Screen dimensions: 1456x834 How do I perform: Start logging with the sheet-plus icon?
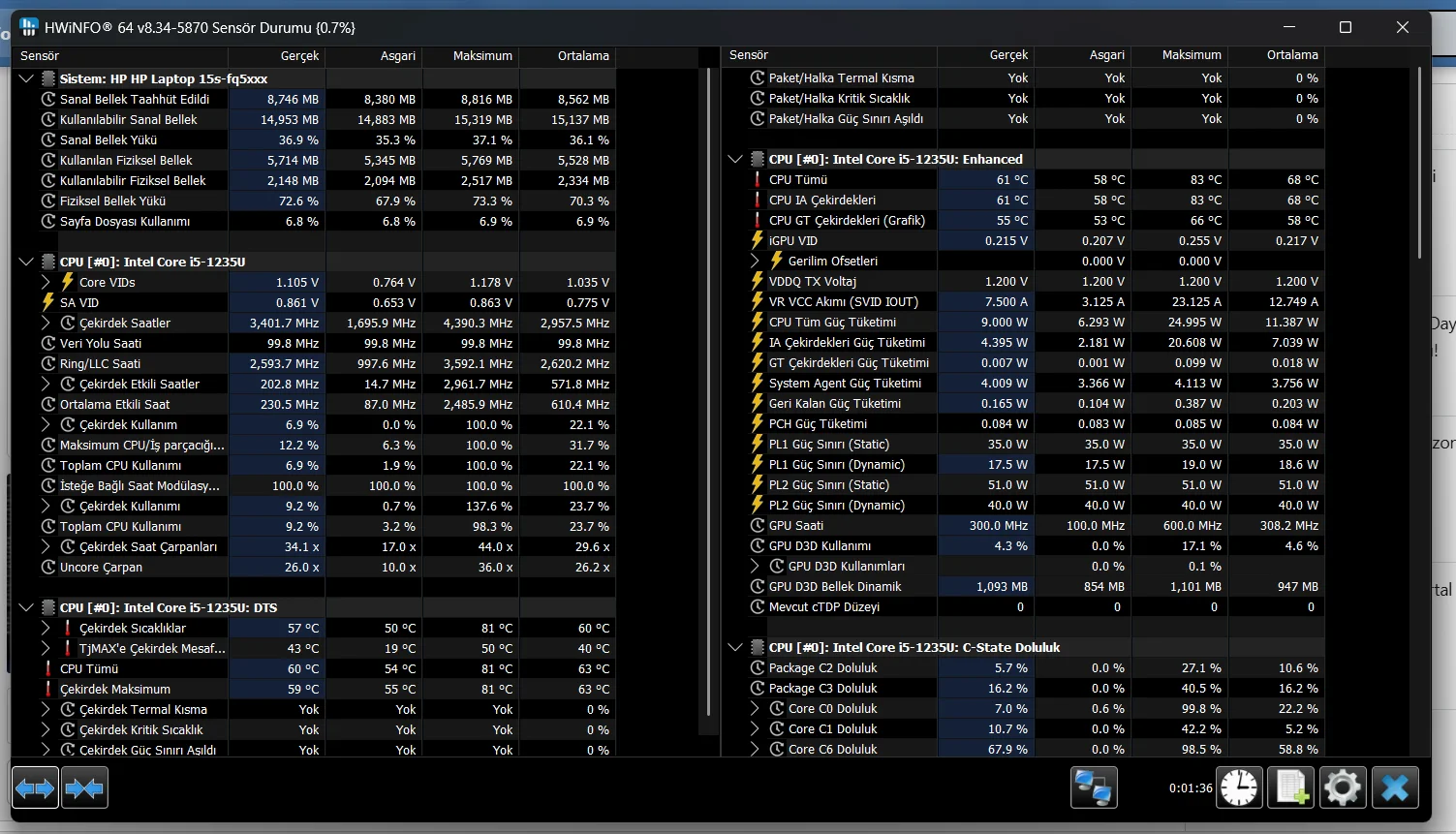[x=1291, y=788]
